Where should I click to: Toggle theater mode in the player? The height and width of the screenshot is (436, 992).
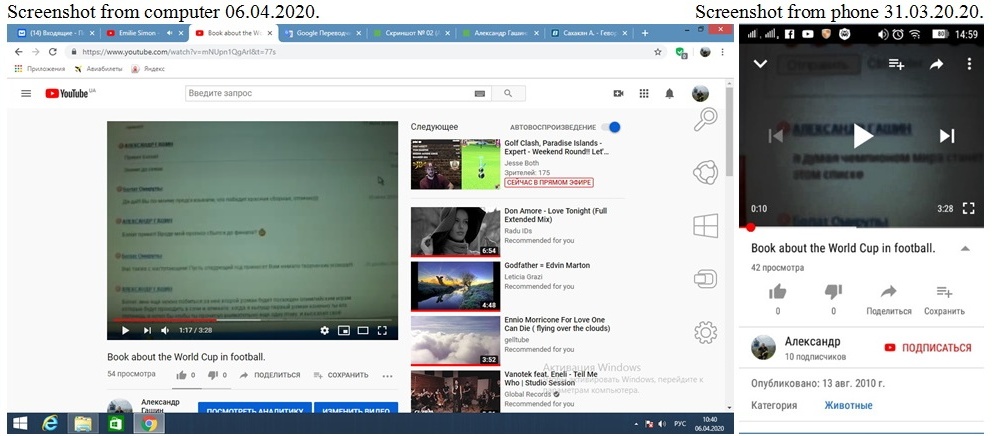[x=363, y=330]
